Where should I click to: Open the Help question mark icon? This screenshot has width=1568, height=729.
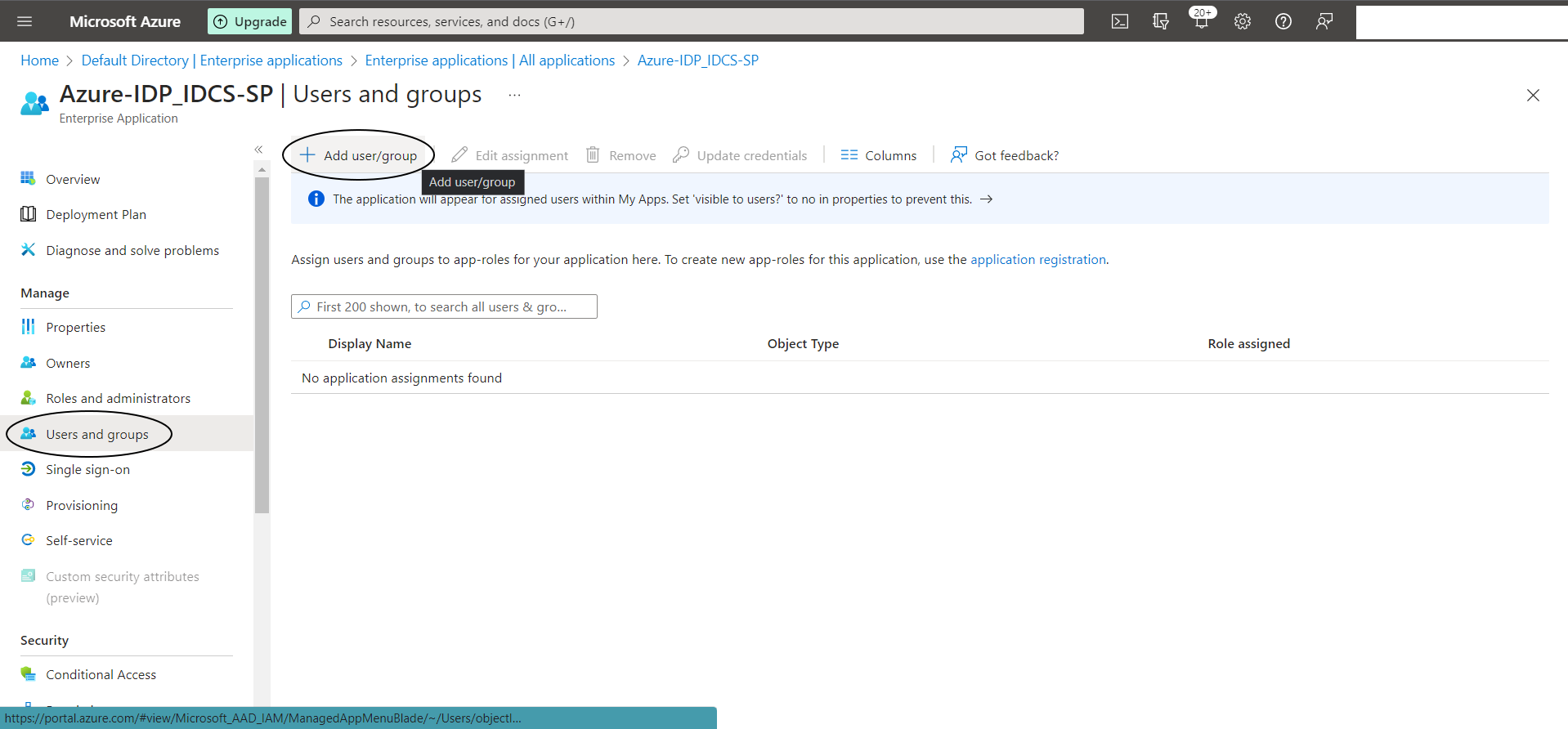[x=1284, y=21]
